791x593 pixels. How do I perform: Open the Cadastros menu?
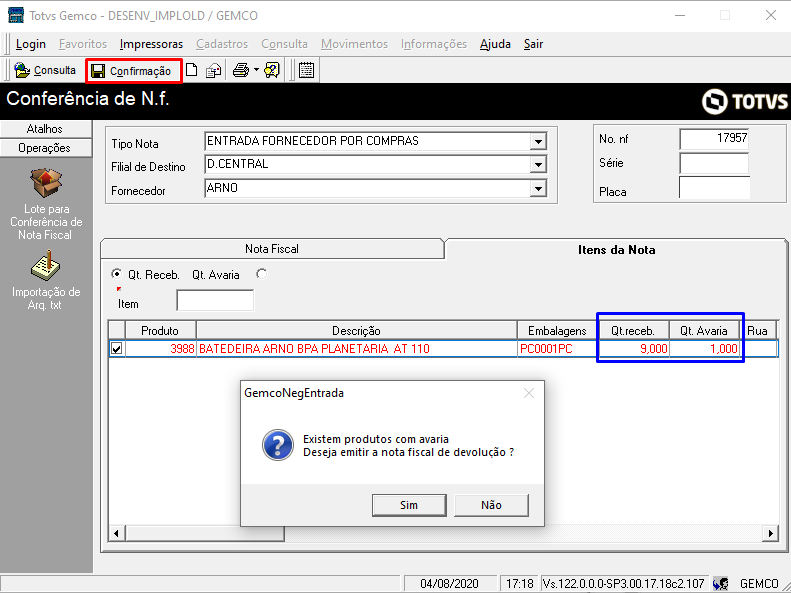(222, 44)
